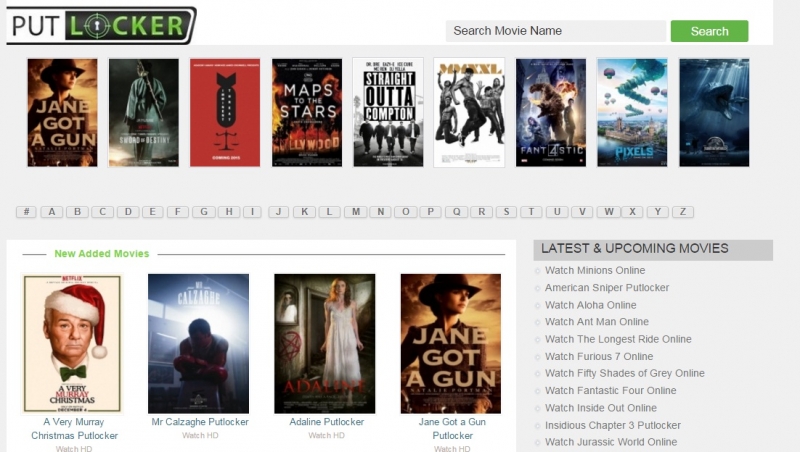800x452 pixels.
Task: Select letter U filter
Action: pos(557,212)
